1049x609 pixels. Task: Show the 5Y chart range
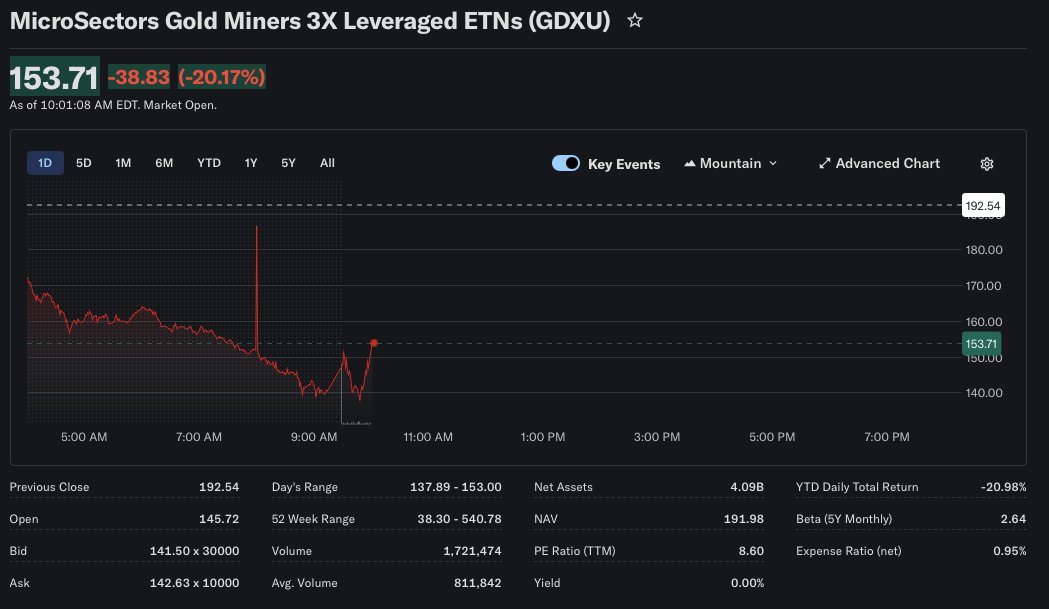pyautogui.click(x=288, y=163)
